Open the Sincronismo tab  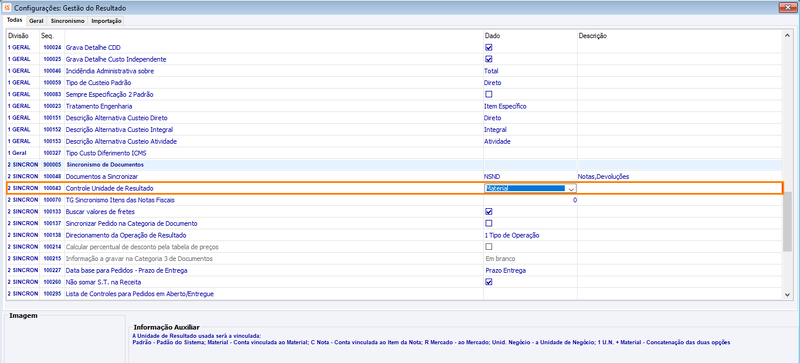67,21
